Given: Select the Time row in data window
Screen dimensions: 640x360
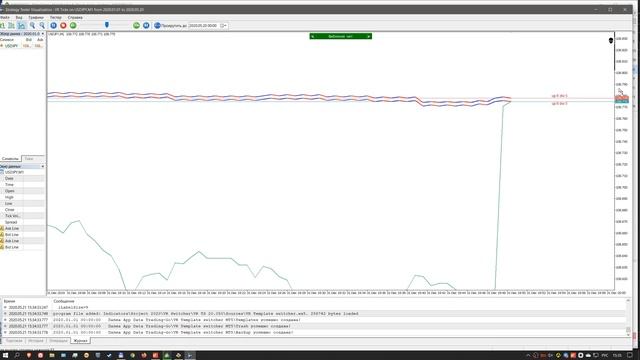Looking at the screenshot, I should (22, 185).
